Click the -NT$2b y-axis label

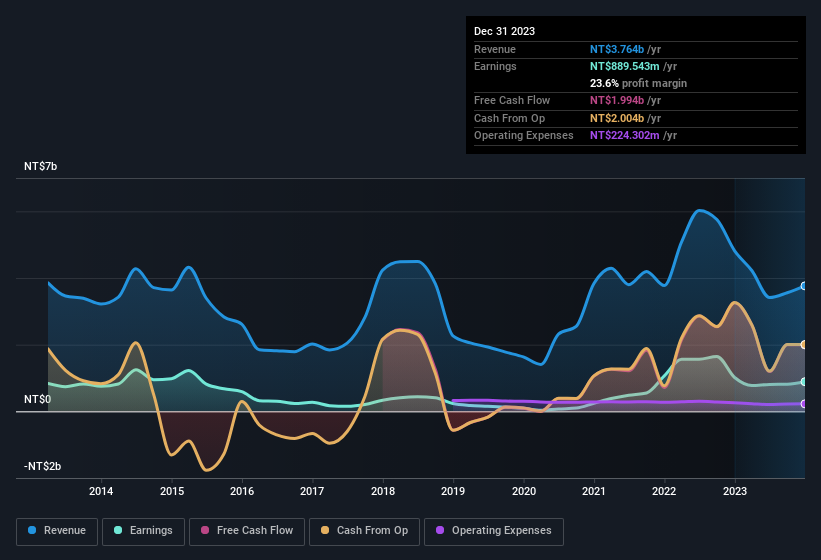tap(41, 467)
